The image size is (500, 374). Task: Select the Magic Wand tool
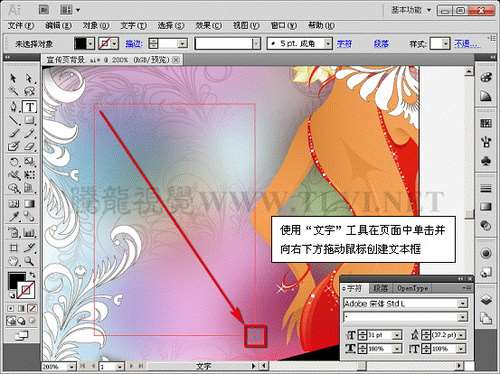13,91
